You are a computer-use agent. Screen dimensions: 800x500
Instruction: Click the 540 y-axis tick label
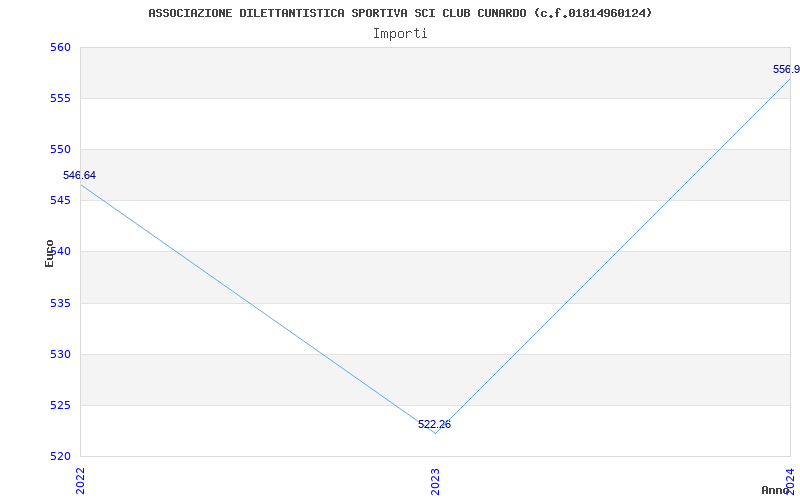click(60, 252)
